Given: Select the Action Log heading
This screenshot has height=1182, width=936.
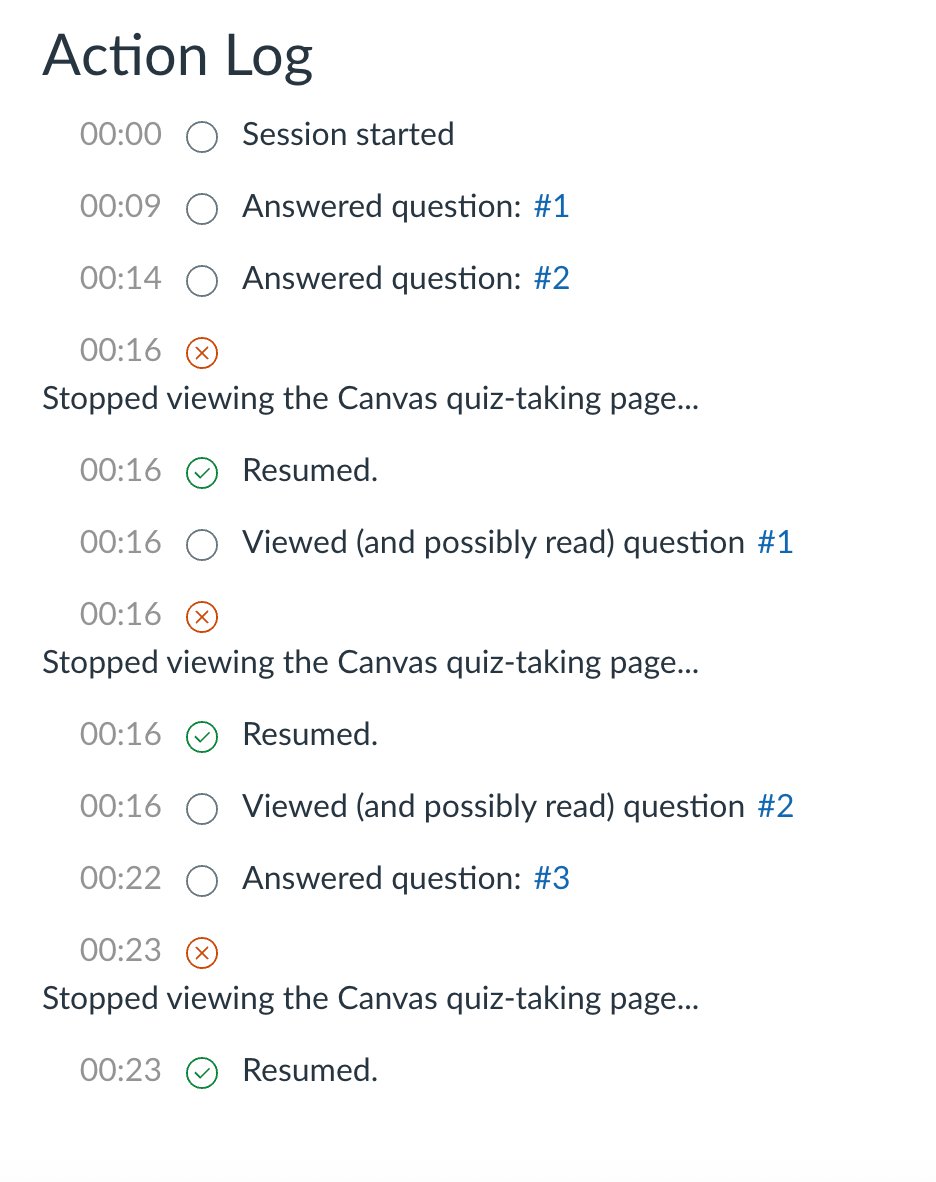Looking at the screenshot, I should (x=177, y=57).
